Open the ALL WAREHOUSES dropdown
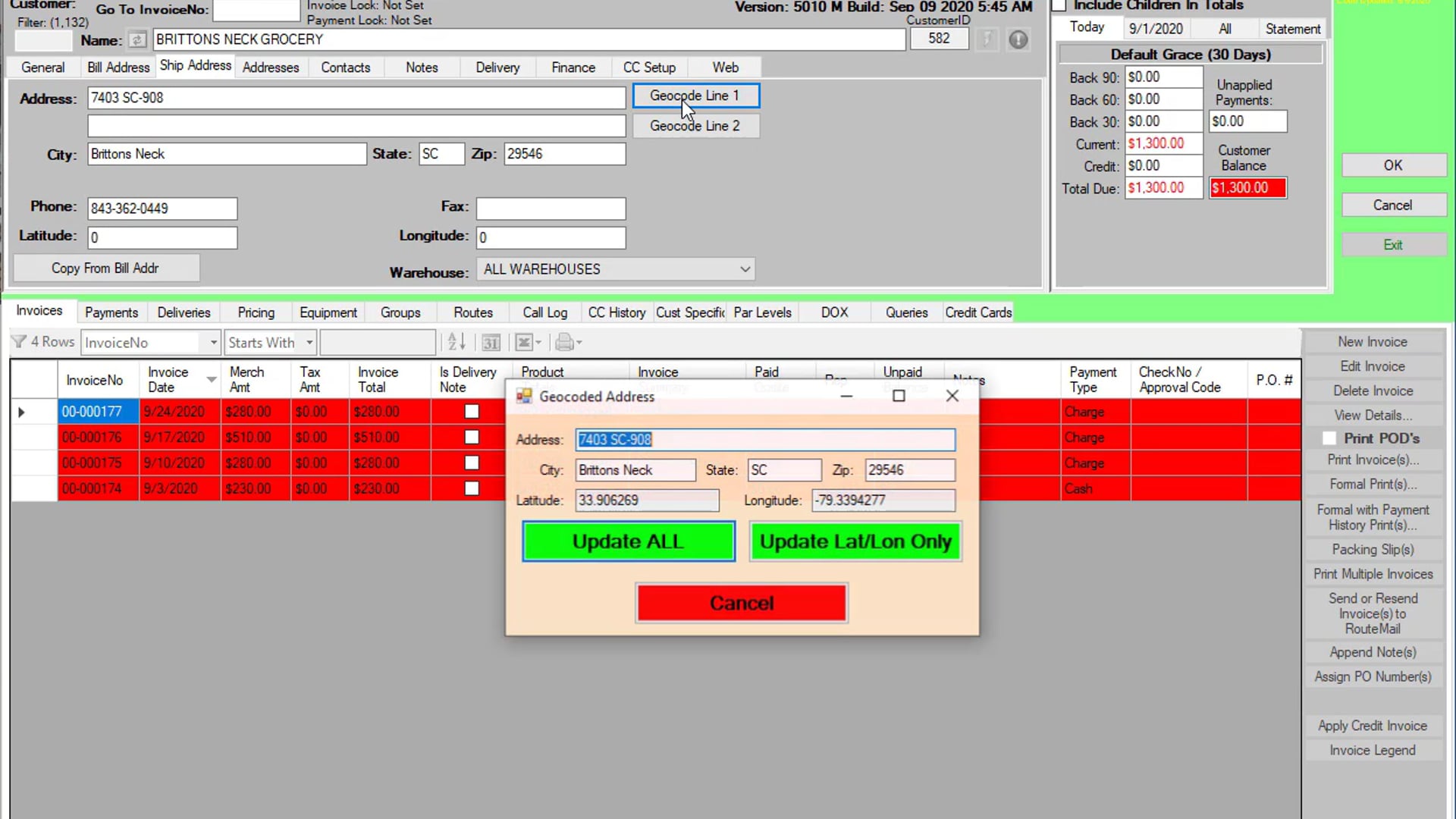Image resolution: width=1456 pixels, height=819 pixels. (745, 269)
